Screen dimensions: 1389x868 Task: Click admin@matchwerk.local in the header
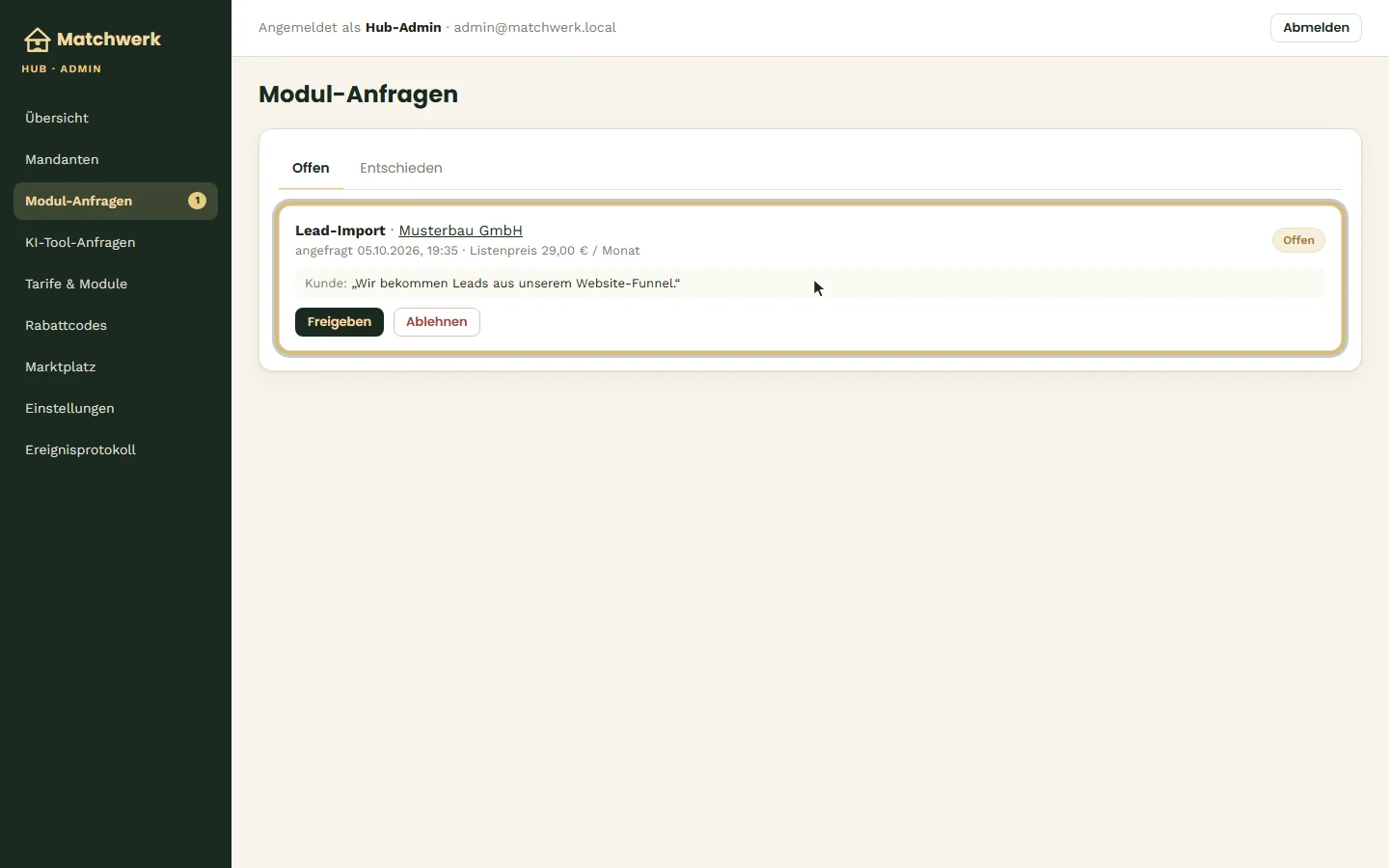tap(535, 28)
